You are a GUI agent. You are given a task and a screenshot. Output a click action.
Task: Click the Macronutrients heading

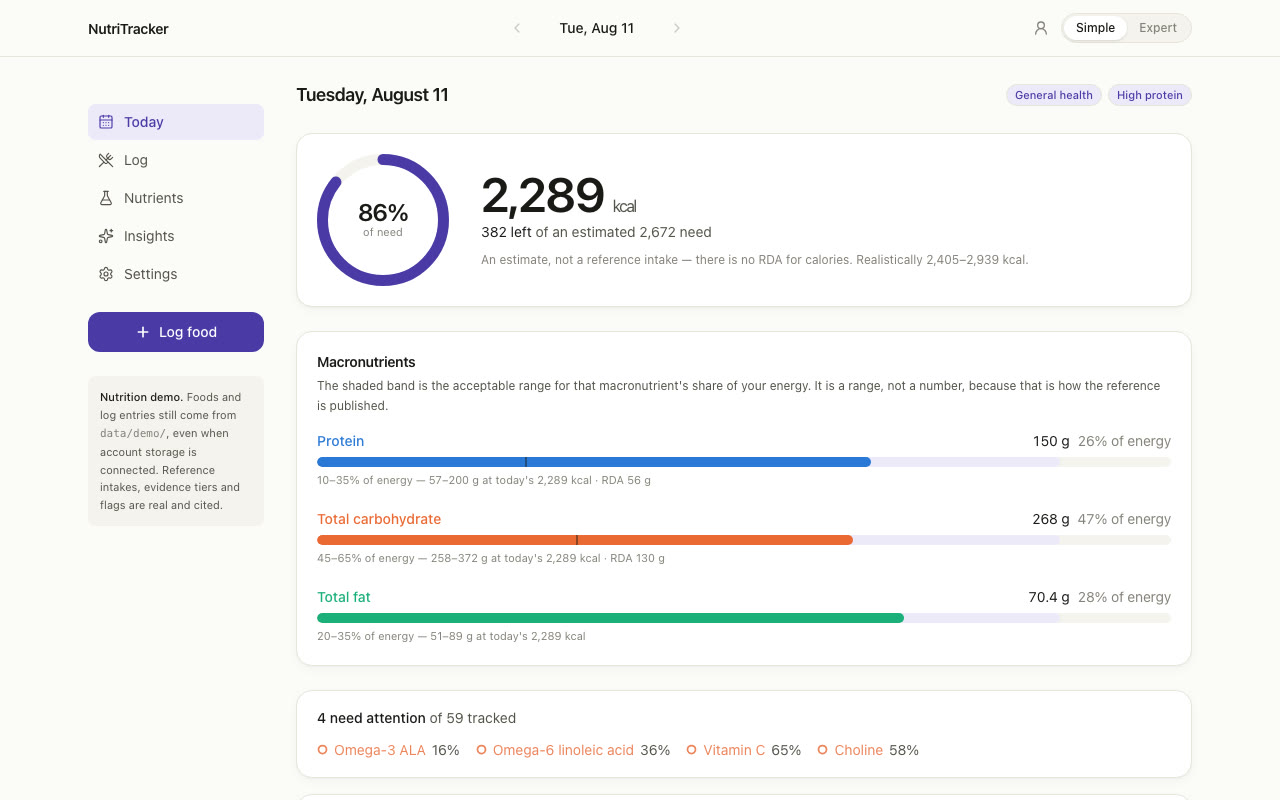coord(366,362)
